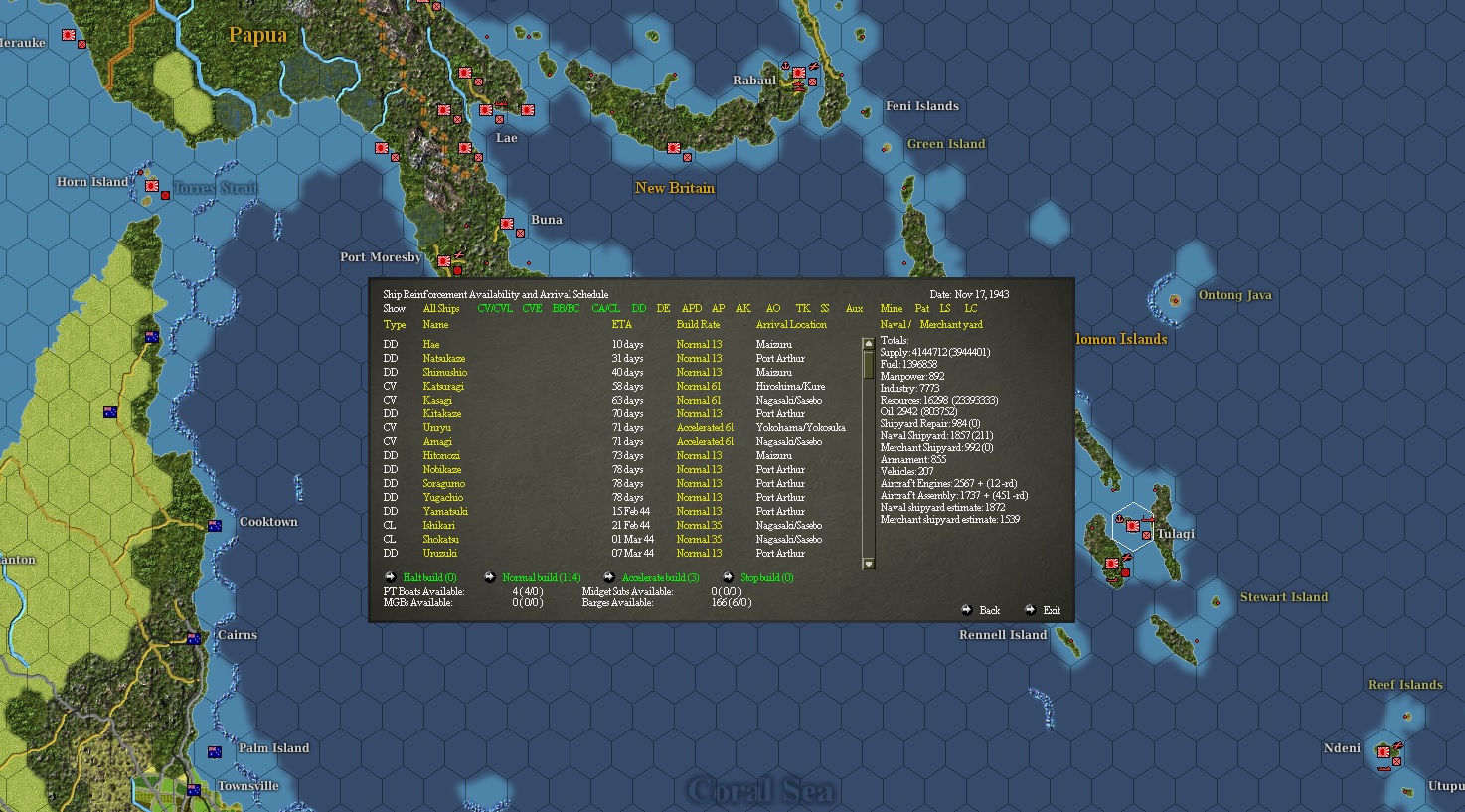Click the arrow icon beside Halt build
The image size is (1465, 812).
tap(390, 577)
